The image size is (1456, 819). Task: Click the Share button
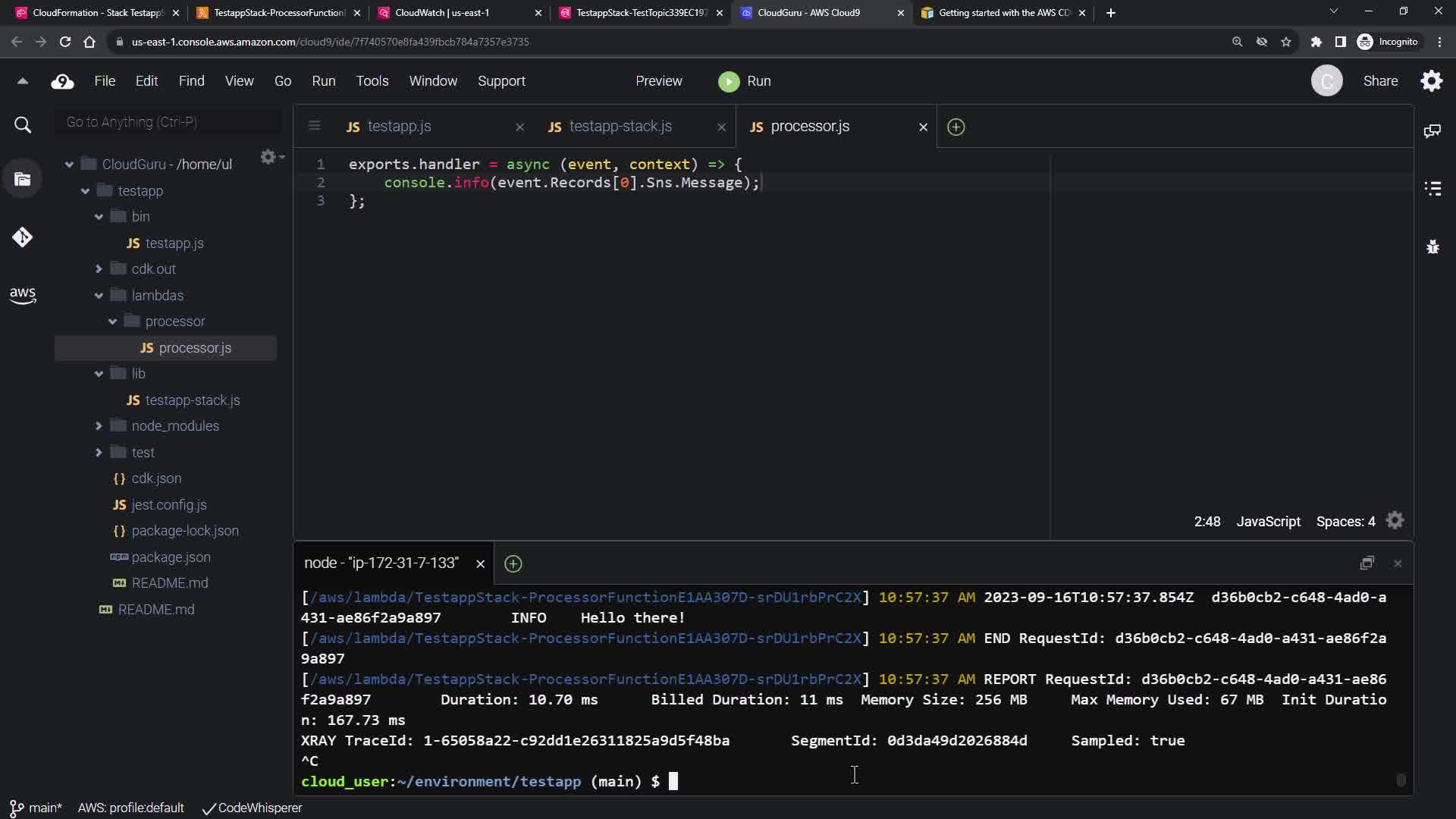1379,81
